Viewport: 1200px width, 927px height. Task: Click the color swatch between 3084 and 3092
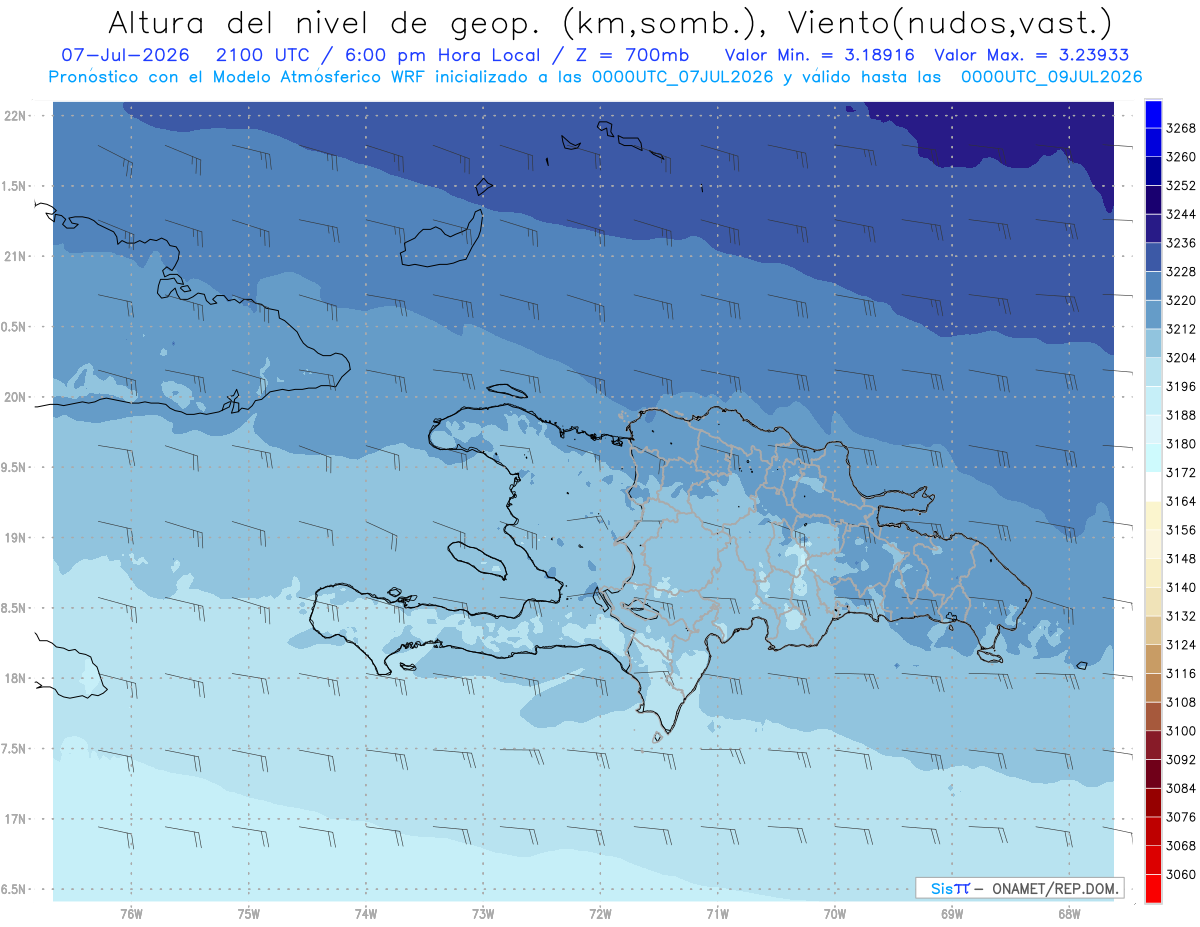point(1153,774)
